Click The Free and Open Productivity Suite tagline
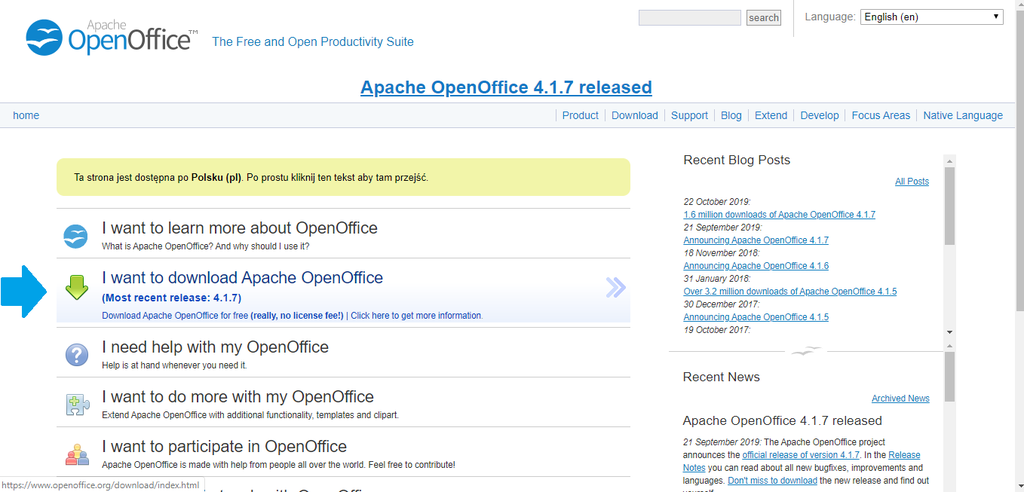Screen dimensions: 1024x492 (x=313, y=42)
